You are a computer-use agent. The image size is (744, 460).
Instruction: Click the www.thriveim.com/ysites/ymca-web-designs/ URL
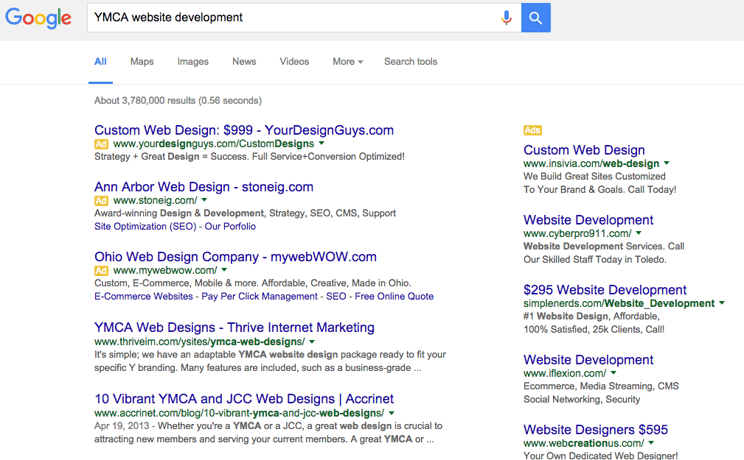point(199,342)
